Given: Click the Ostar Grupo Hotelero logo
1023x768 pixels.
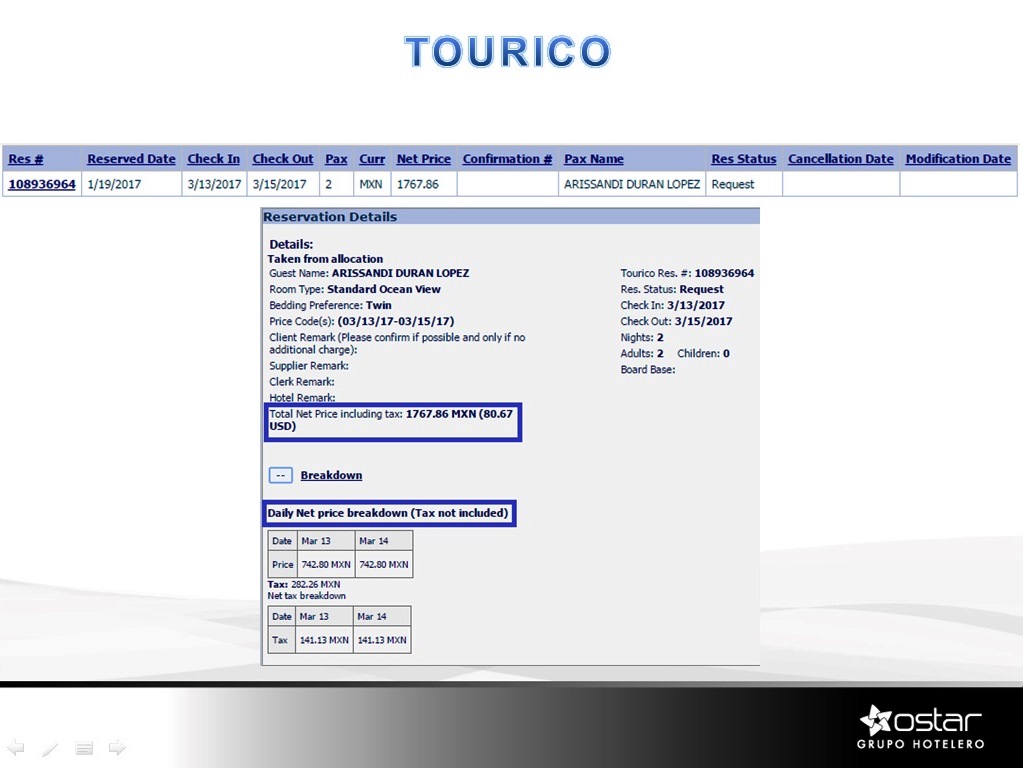Looking at the screenshot, I should 921,727.
